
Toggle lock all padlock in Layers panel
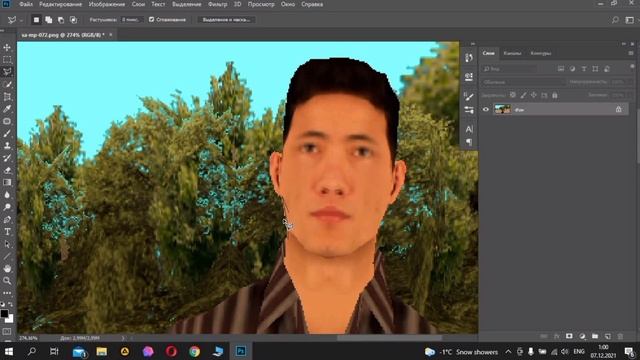(555, 95)
